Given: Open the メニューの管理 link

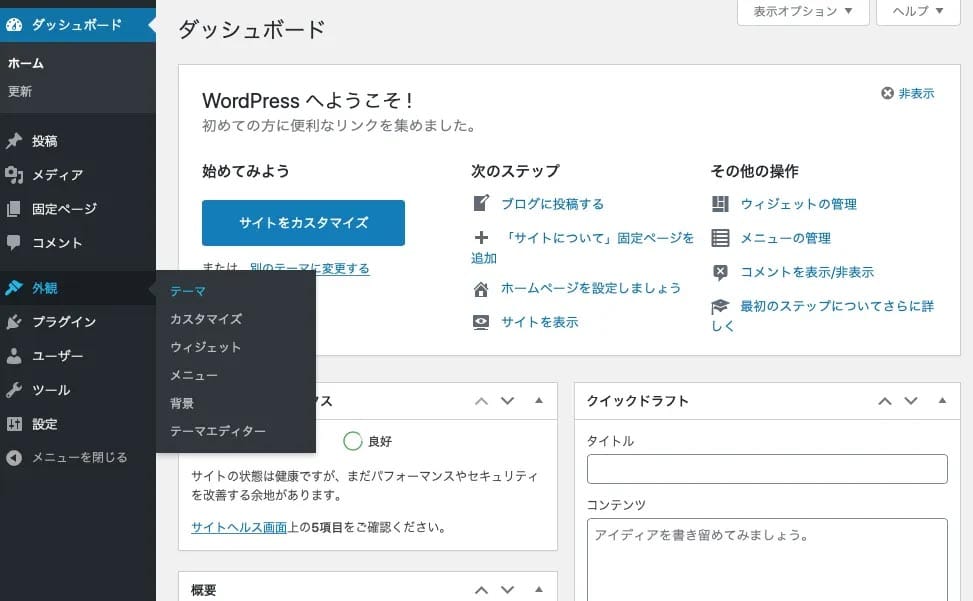Looking at the screenshot, I should [x=786, y=238].
